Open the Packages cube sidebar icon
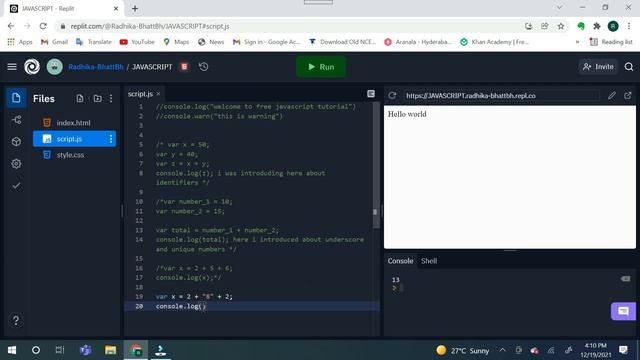This screenshot has width=640, height=360. 16,142
